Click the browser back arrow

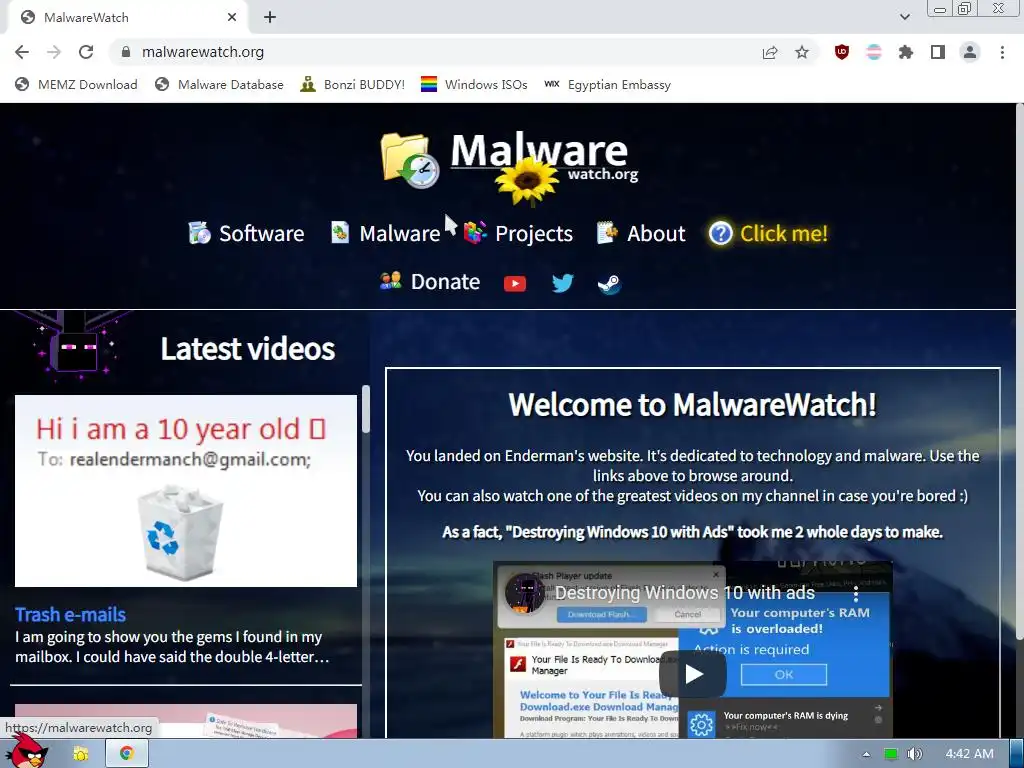coord(22,52)
